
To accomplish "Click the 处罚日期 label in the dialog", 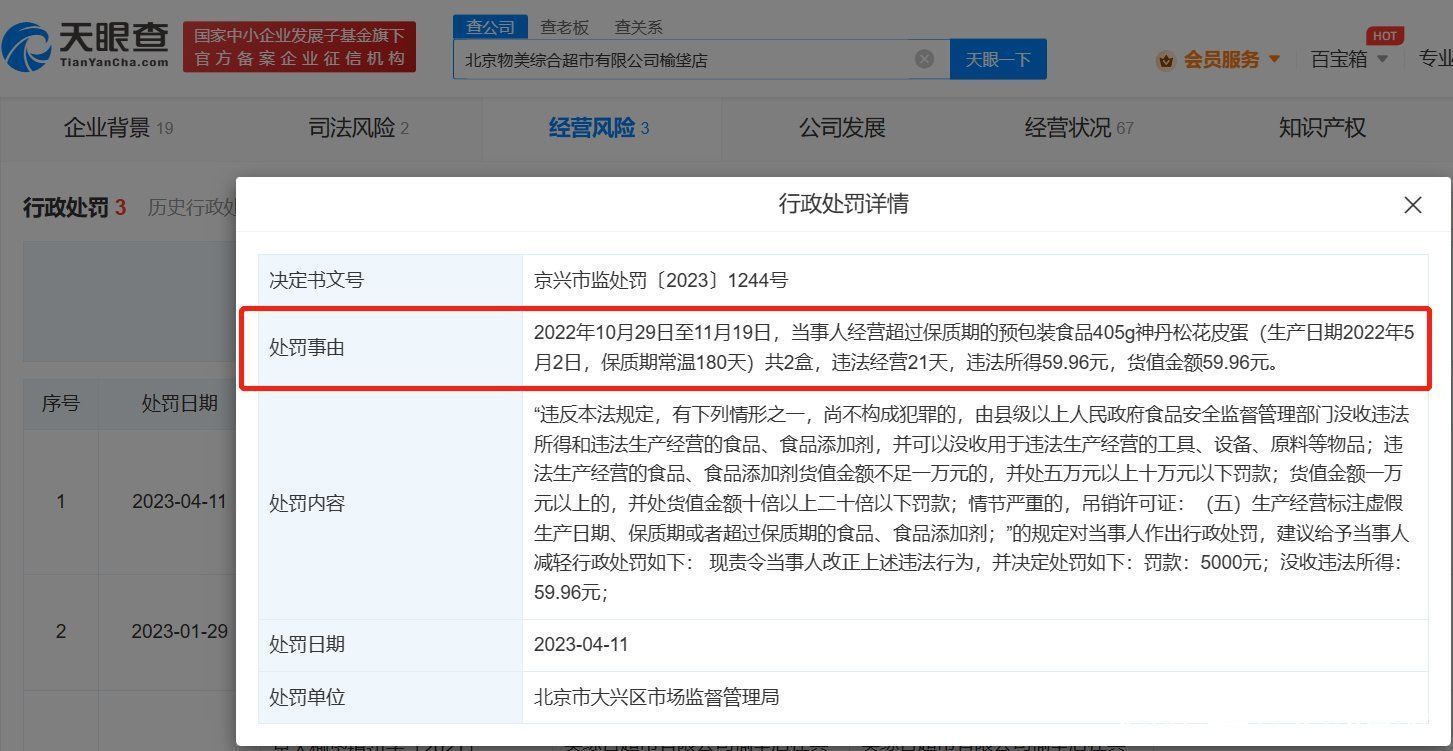I will pyautogui.click(x=307, y=644).
